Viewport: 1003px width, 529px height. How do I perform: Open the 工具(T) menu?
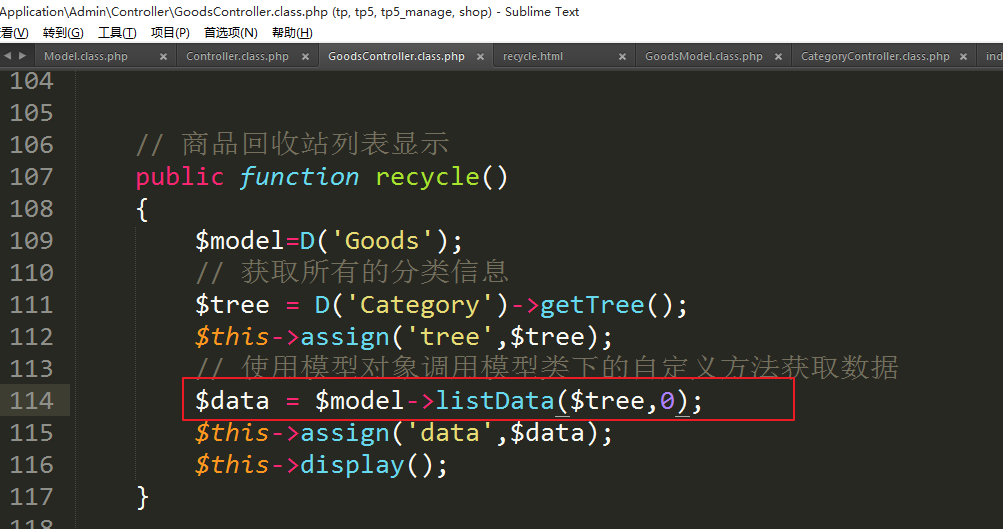click(117, 33)
